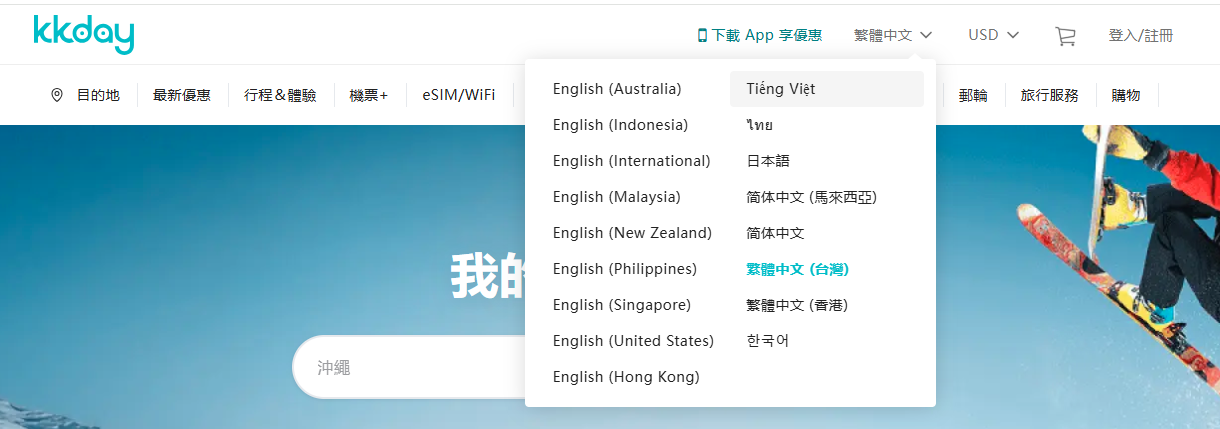
Task: Open the USD currency dropdown
Action: tap(993, 35)
